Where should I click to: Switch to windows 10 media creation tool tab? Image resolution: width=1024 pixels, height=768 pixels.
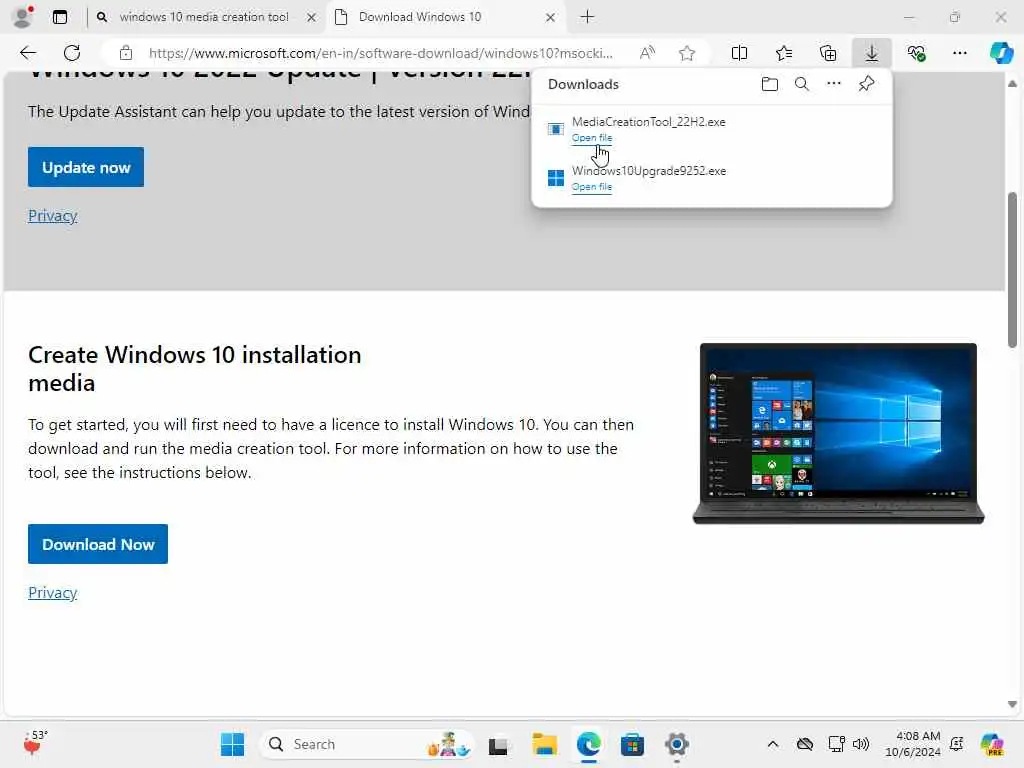(x=204, y=17)
